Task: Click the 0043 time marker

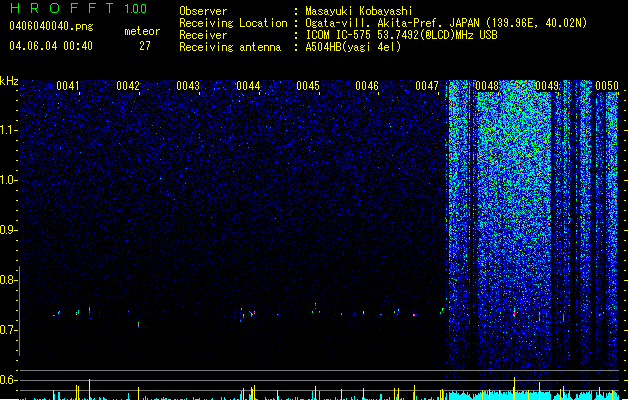Action: coord(188,86)
